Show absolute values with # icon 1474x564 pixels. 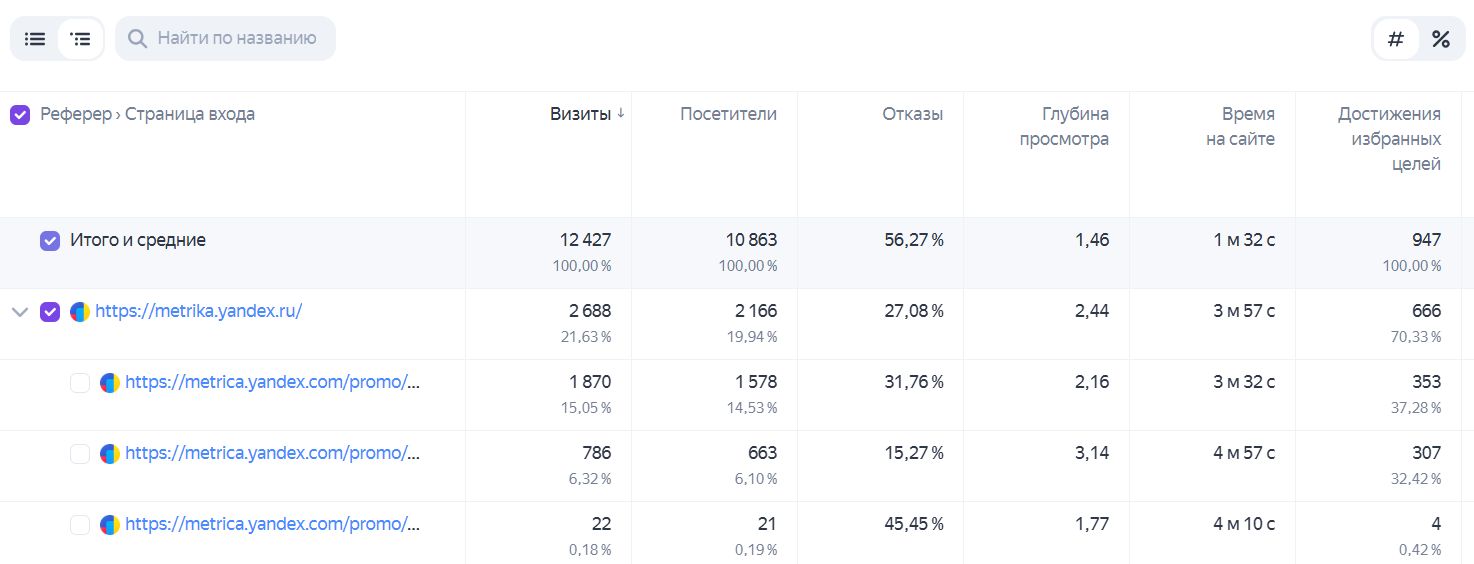[x=1396, y=39]
